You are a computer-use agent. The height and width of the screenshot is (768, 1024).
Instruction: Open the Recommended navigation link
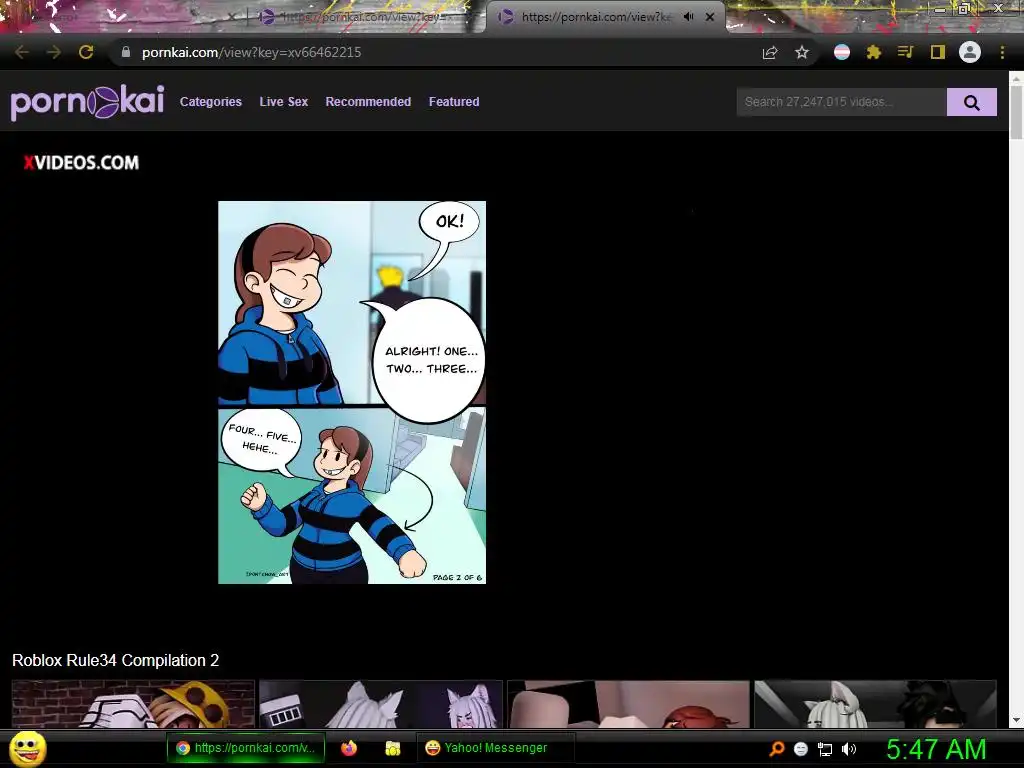(x=368, y=102)
